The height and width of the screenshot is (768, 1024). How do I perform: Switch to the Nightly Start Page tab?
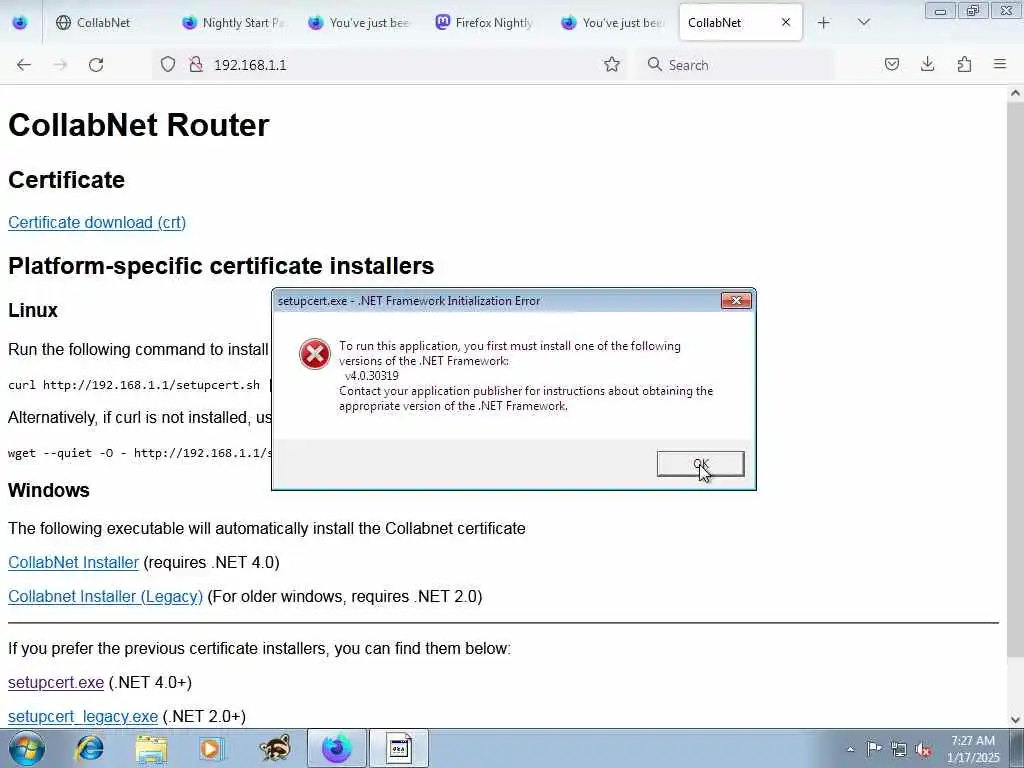tap(234, 22)
